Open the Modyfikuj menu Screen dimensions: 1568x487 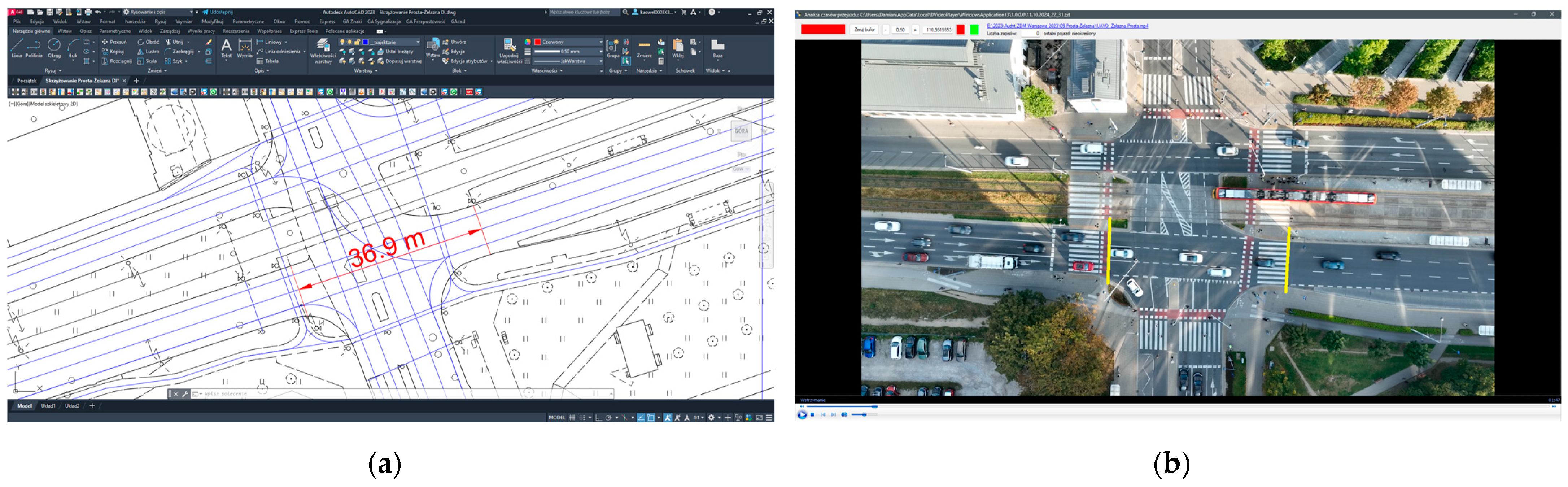(x=213, y=21)
